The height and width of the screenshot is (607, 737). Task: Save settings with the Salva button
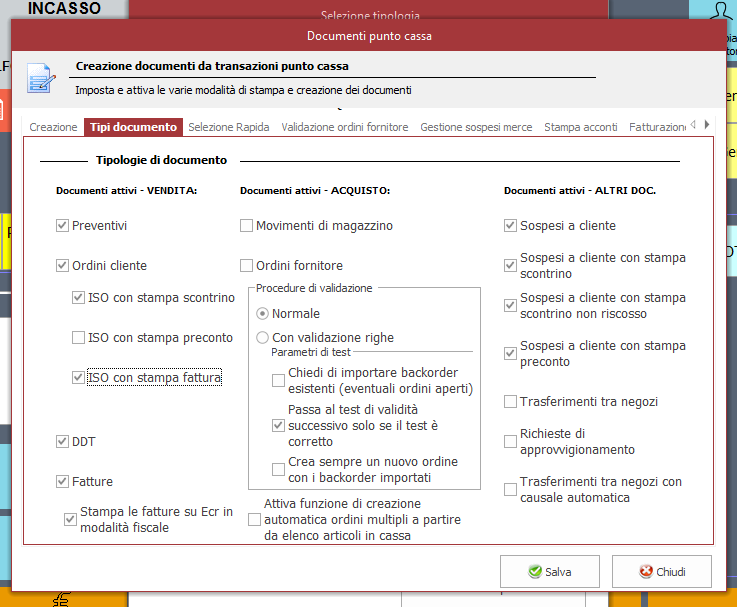(x=549, y=572)
